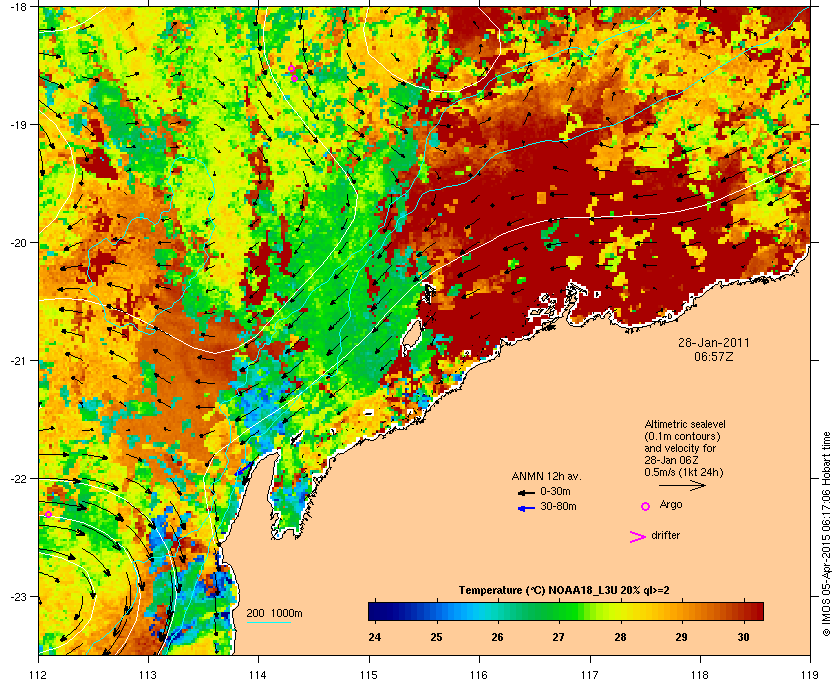Click the '114' longitude axis label
Viewport: 840px width, 680px height.
coord(258,675)
